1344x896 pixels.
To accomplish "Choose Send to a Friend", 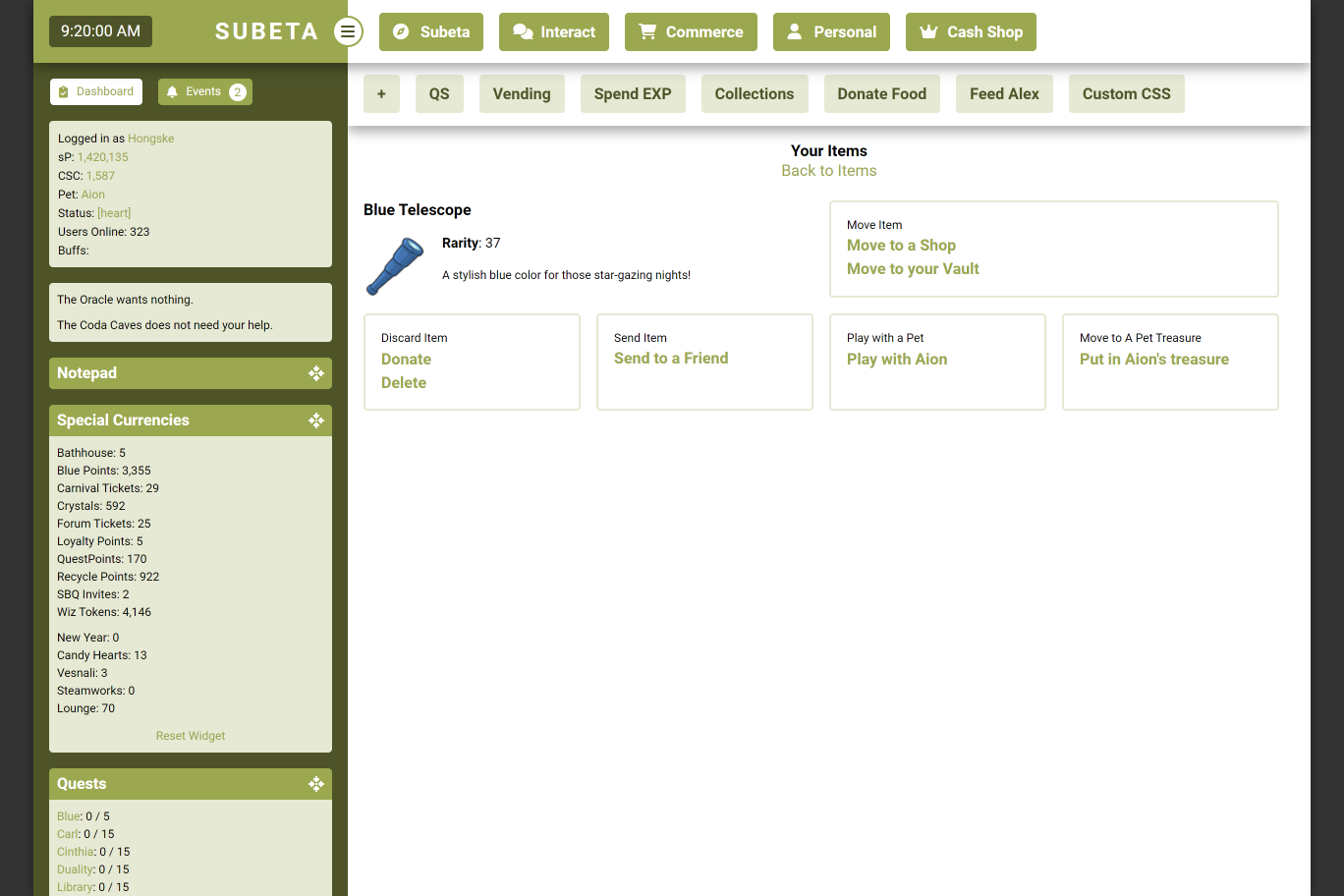I will pyautogui.click(x=671, y=359).
